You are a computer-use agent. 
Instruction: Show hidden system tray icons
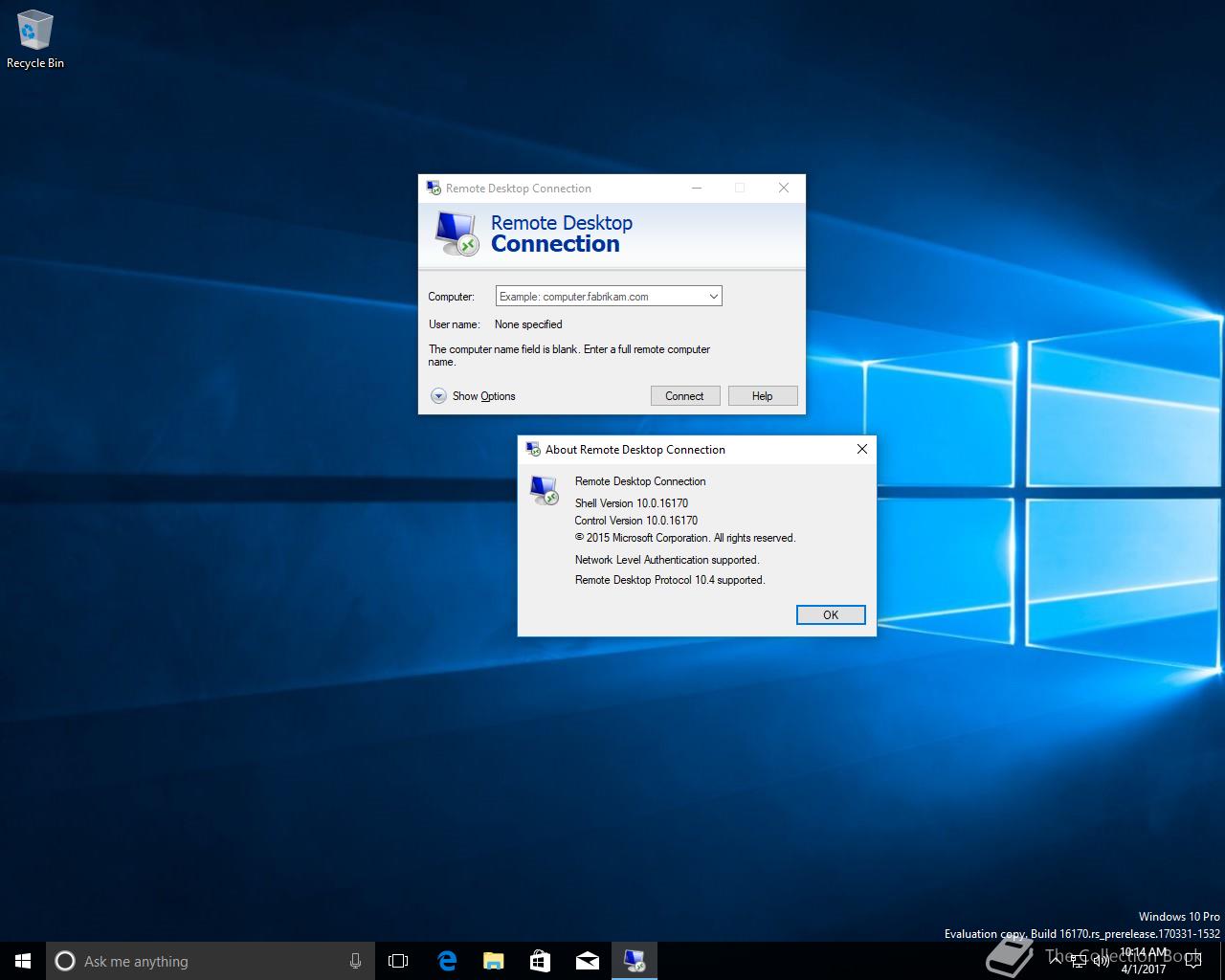[x=1056, y=961]
